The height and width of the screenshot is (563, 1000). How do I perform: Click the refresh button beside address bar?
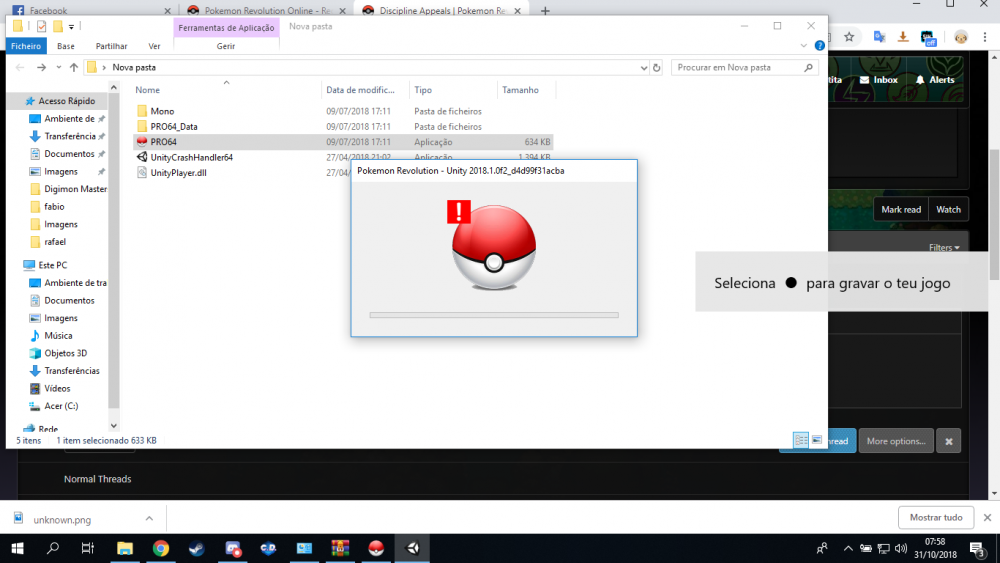(x=657, y=67)
